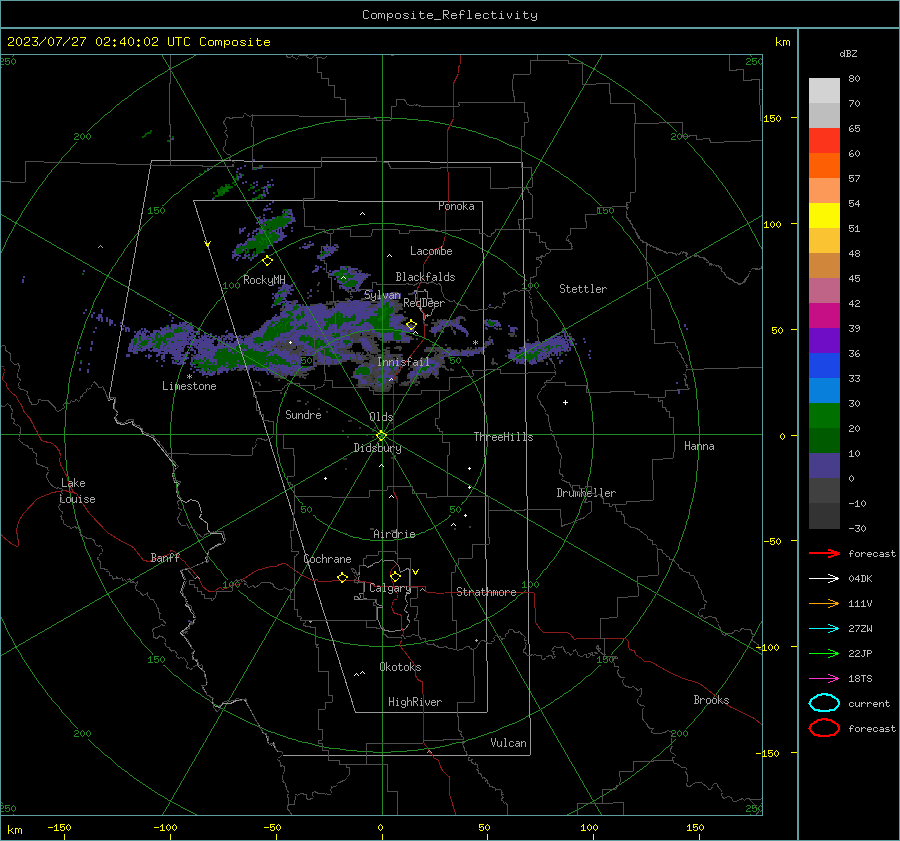Viewport: 900px width, 841px height.
Task: Click the RockyMH label
Action: [264, 280]
